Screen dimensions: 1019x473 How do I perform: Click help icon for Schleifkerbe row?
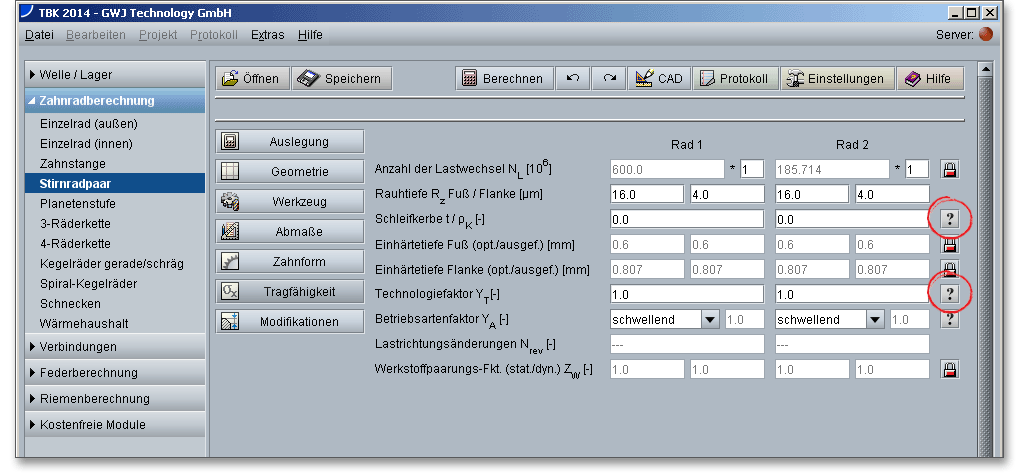coord(950,218)
